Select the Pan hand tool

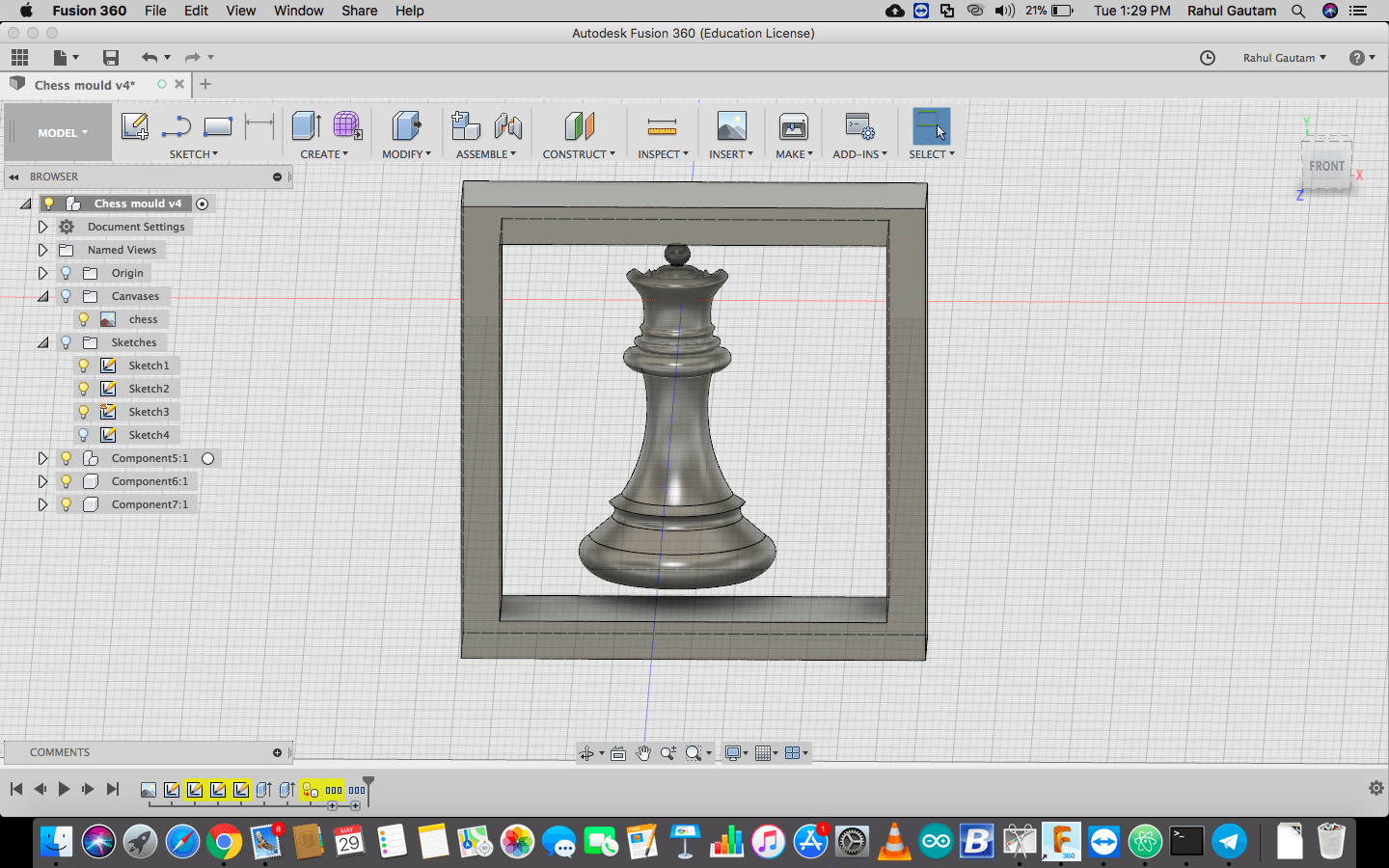coord(643,753)
